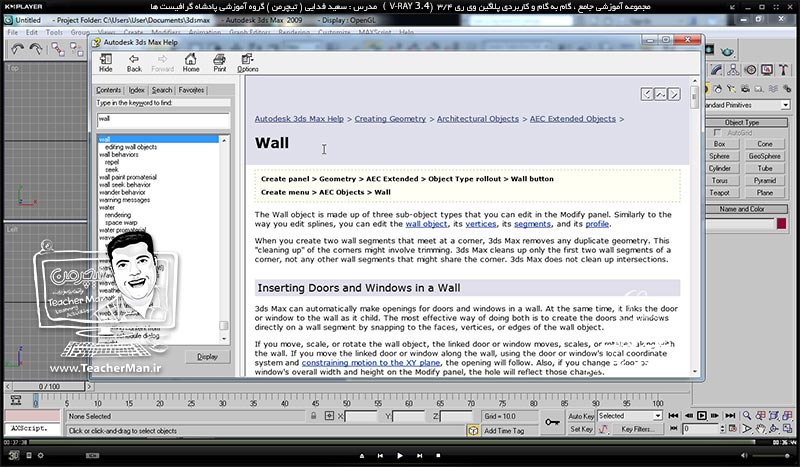Follow the 'wall object' hyperlink
Screen dimensions: 800x467
[x=426, y=224]
